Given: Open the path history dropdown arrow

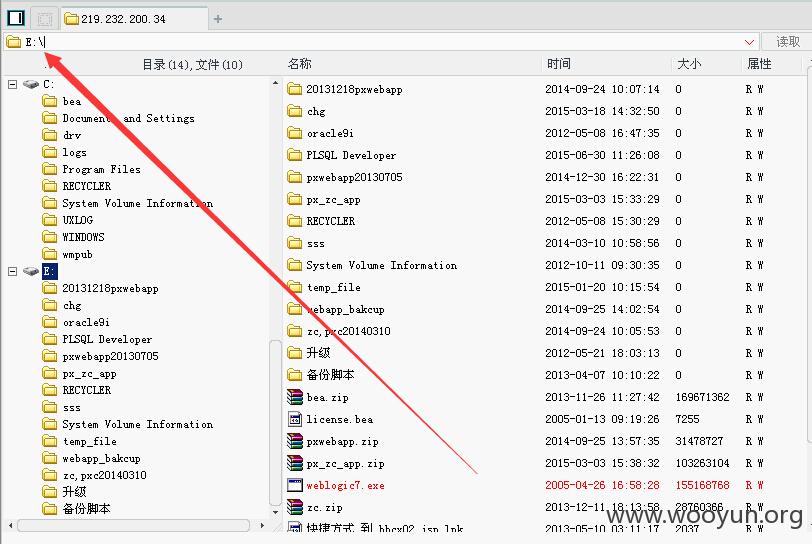Looking at the screenshot, I should click(x=749, y=42).
